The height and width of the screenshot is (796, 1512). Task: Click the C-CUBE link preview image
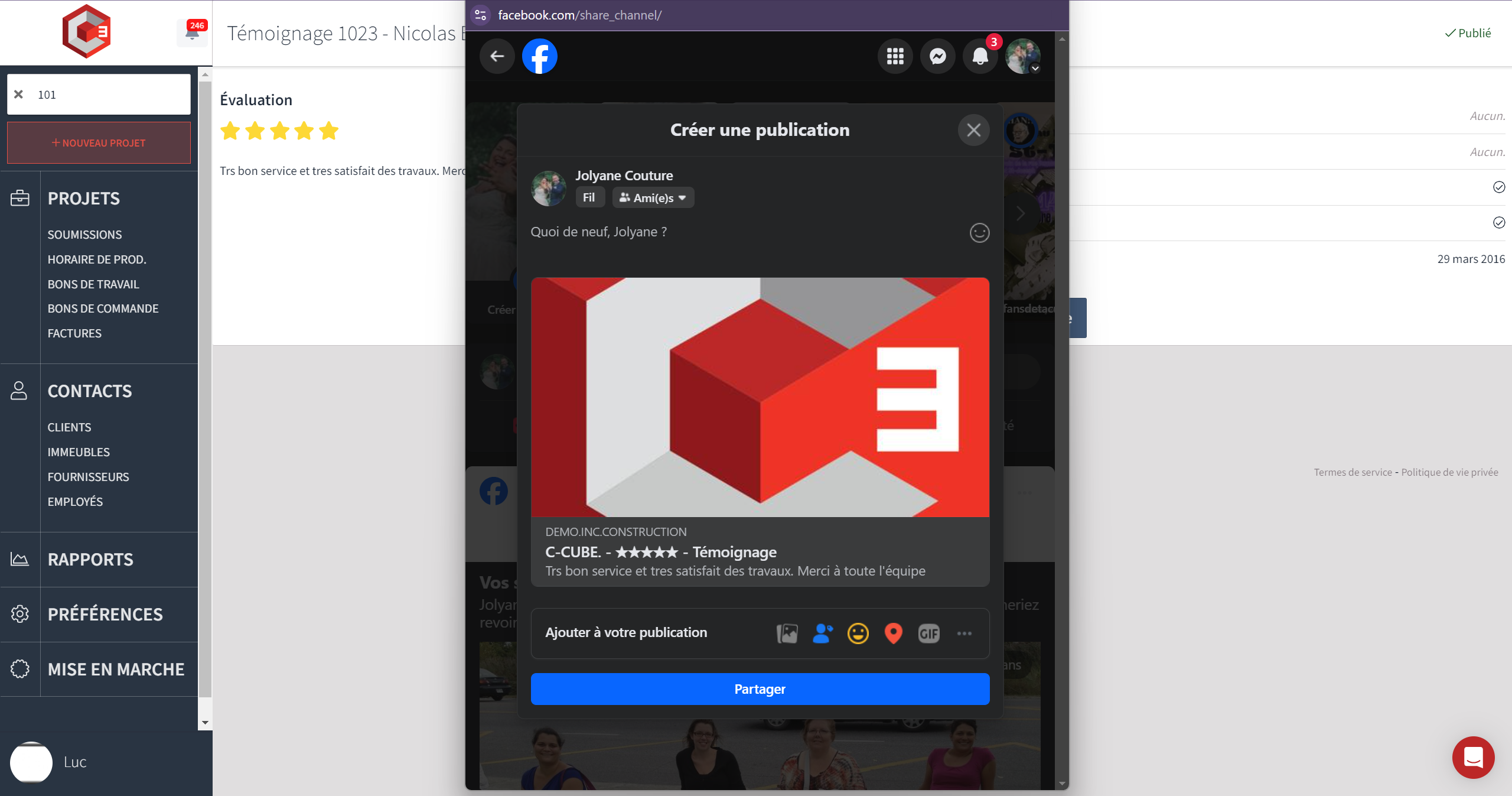(760, 397)
